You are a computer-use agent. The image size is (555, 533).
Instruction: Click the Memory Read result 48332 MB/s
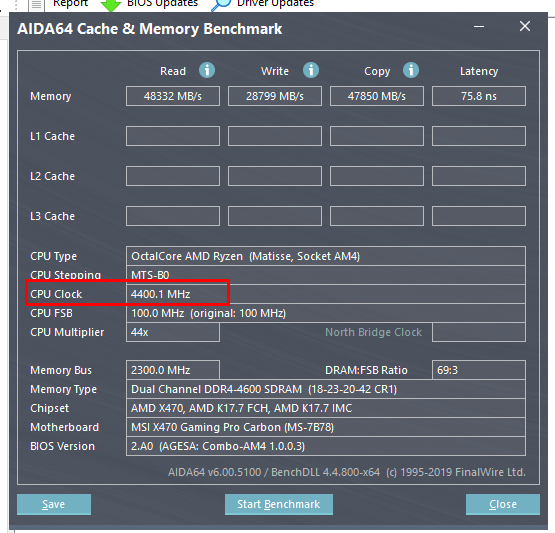[x=173, y=96]
